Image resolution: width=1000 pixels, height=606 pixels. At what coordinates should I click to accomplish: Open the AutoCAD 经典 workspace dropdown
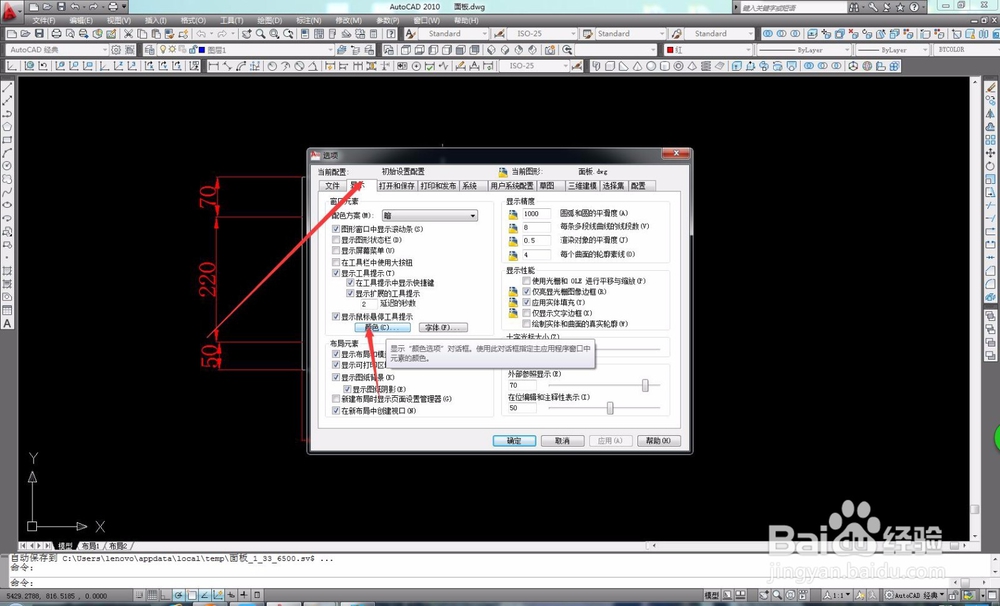tap(57, 49)
